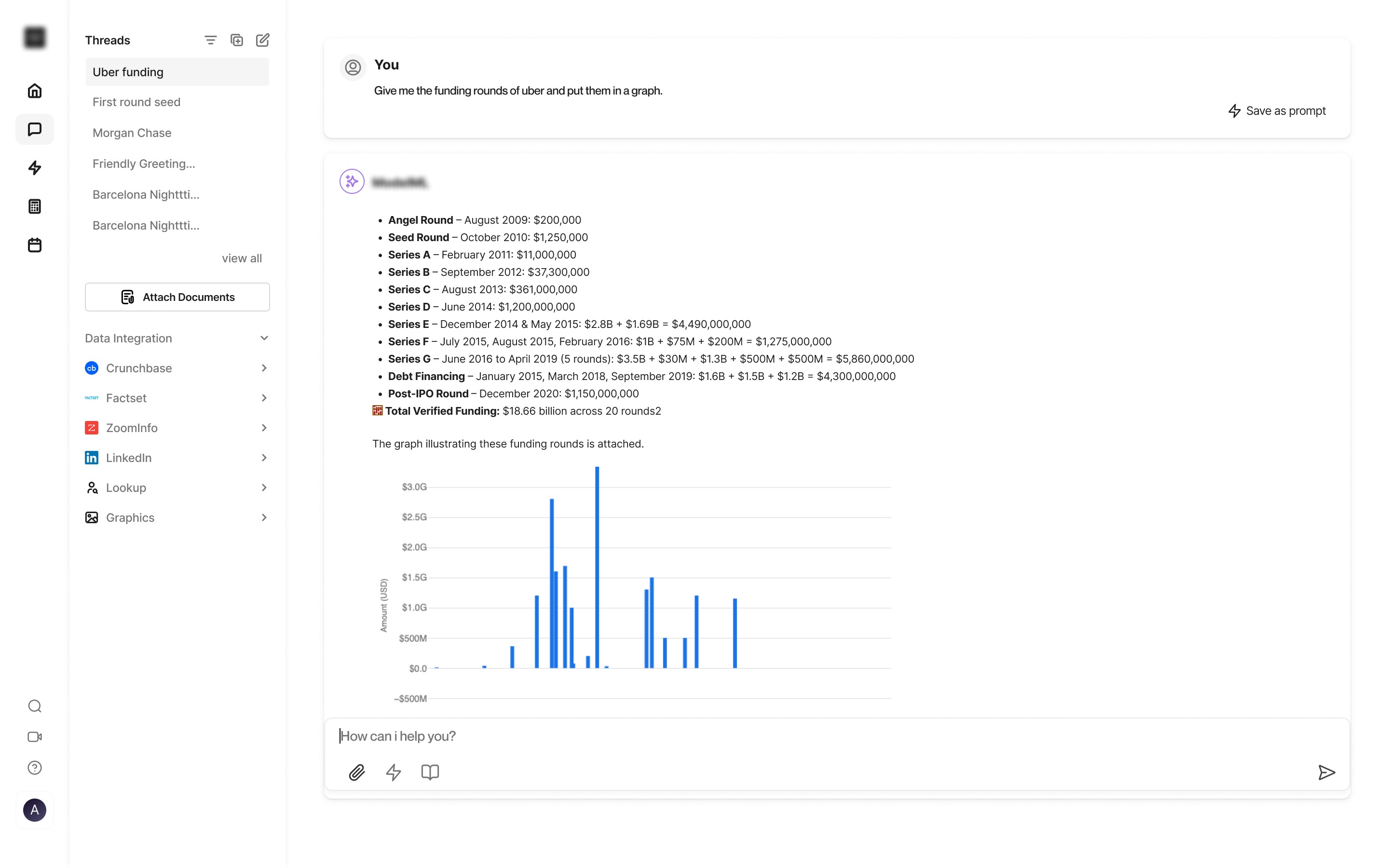This screenshot has height=868, width=1389.
Task: Click the send message arrow
Action: pos(1326,772)
